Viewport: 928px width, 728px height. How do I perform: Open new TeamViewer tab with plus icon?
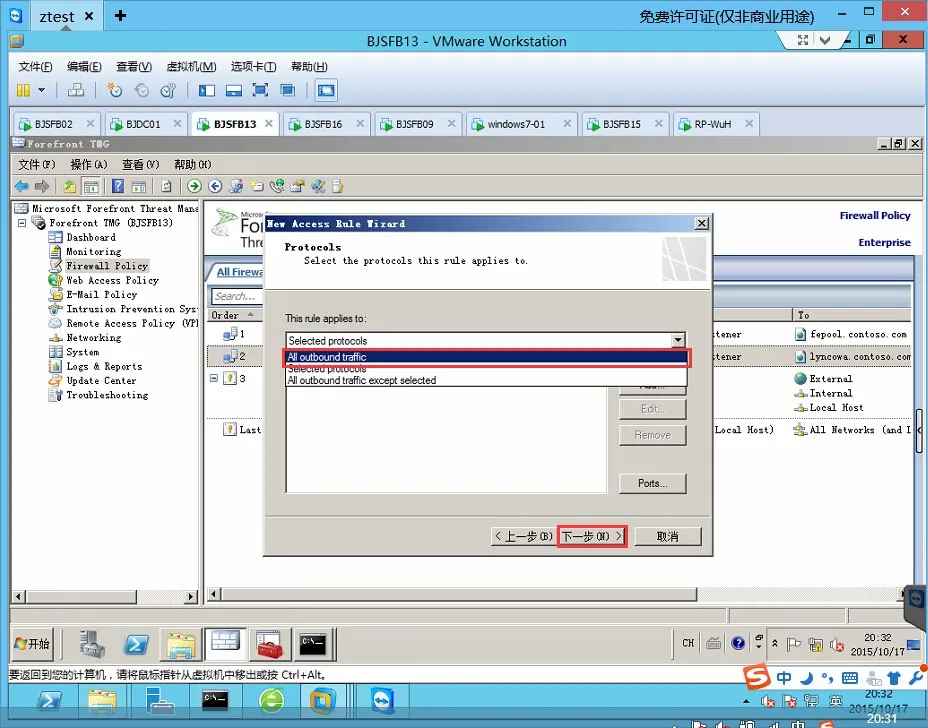tap(120, 15)
